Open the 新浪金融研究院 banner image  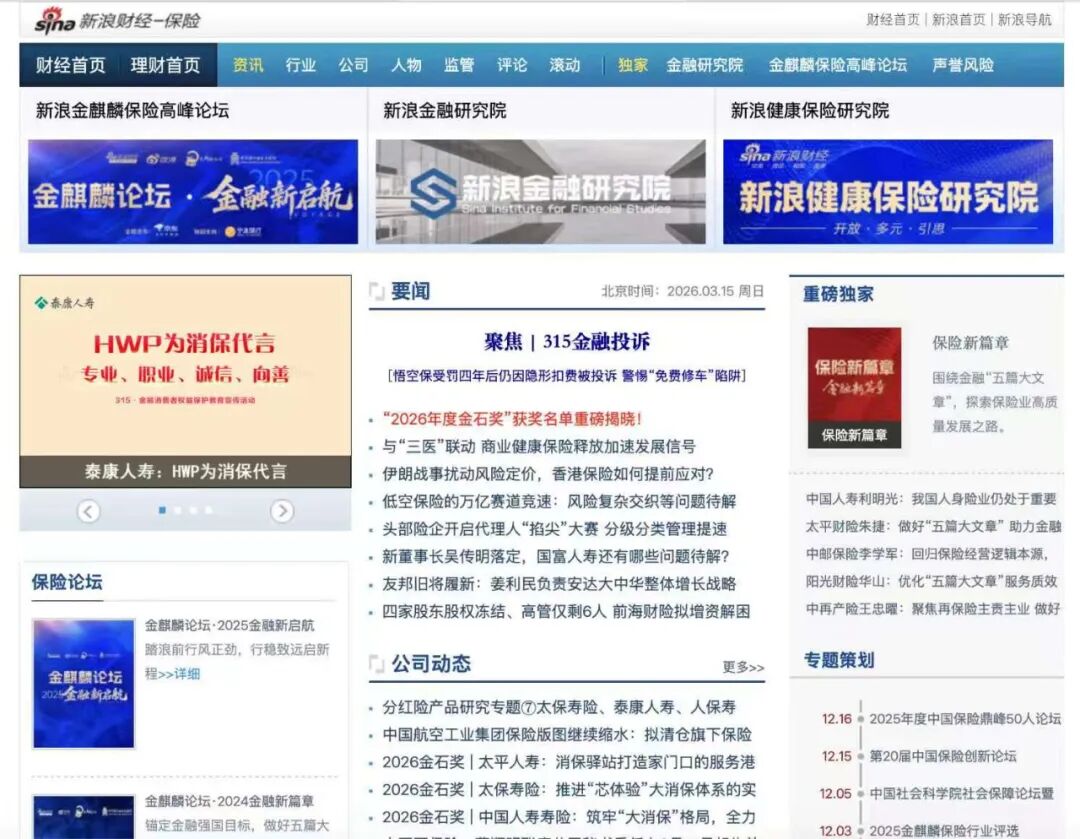pyautogui.click(x=540, y=192)
